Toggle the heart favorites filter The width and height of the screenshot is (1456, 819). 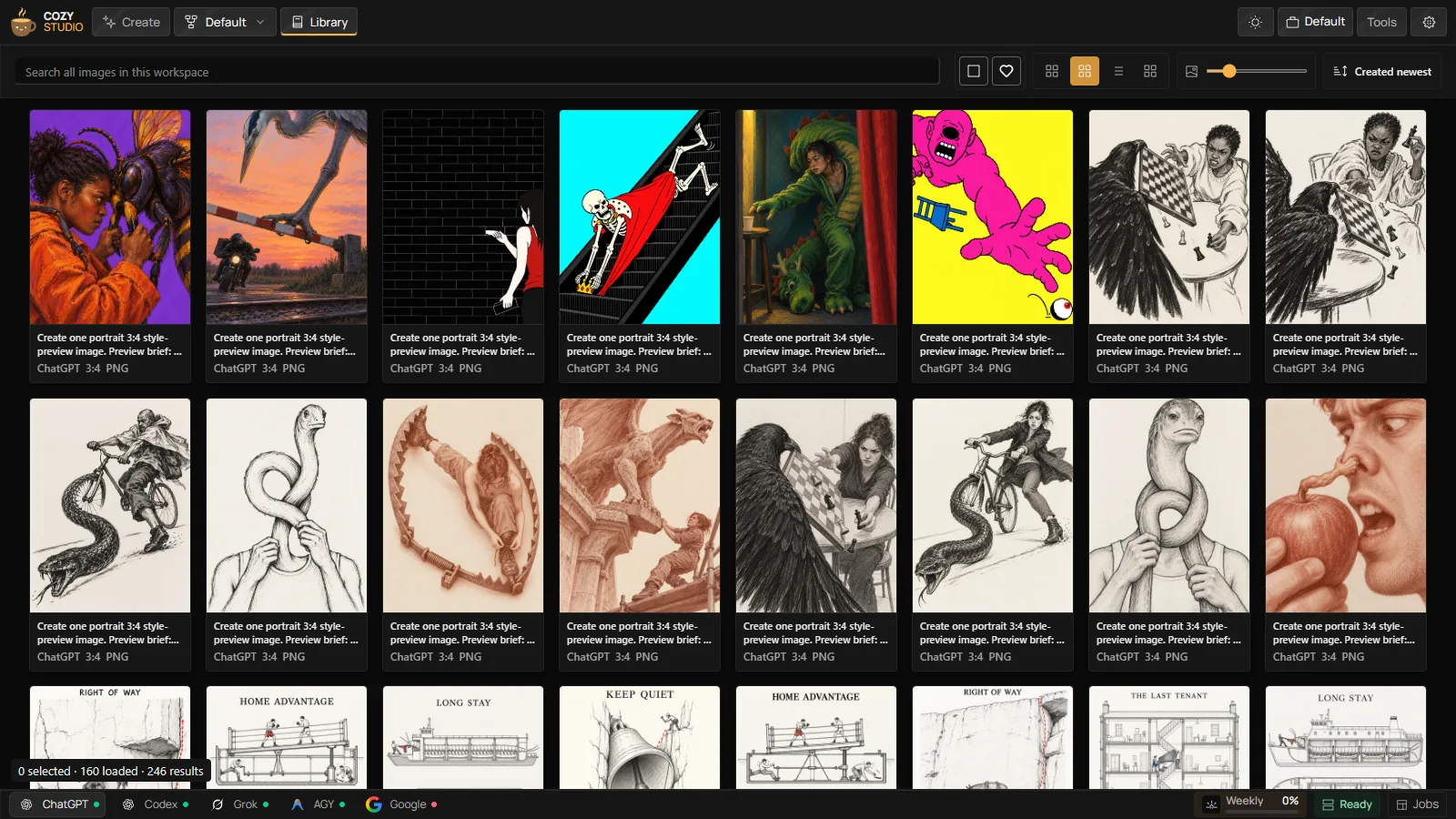click(1006, 71)
